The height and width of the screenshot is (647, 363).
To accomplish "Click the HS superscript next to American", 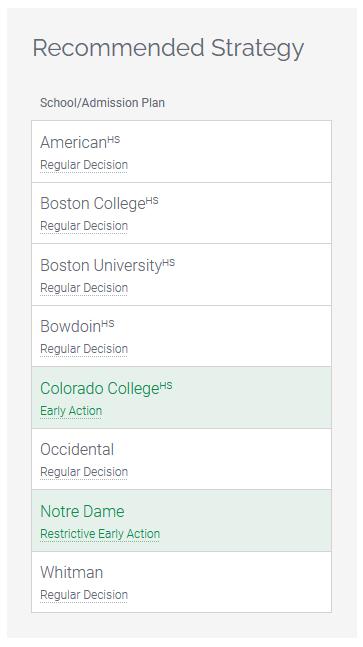I will pos(114,139).
